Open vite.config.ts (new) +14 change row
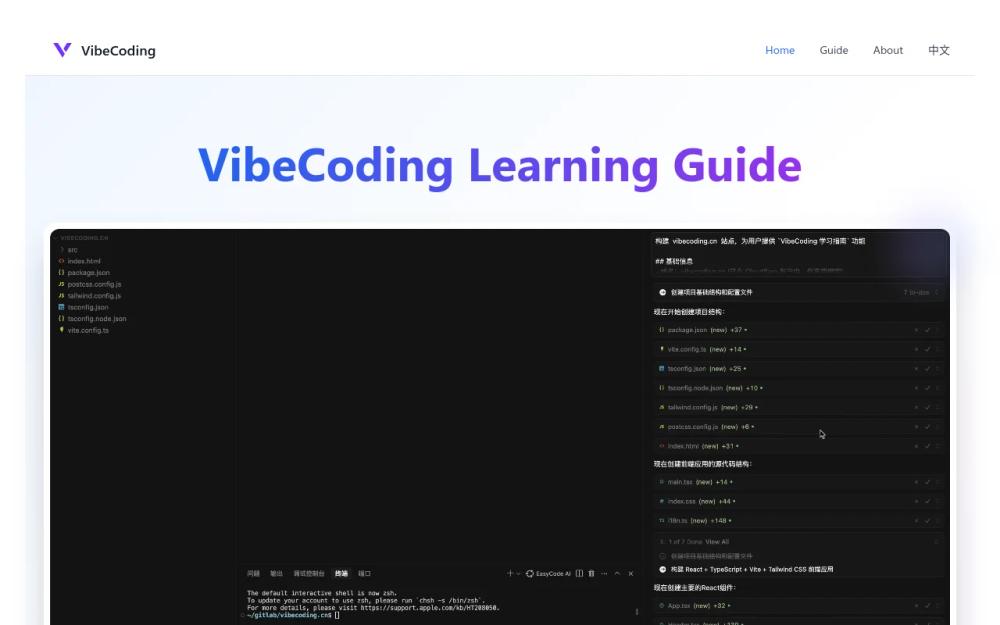 (798, 349)
